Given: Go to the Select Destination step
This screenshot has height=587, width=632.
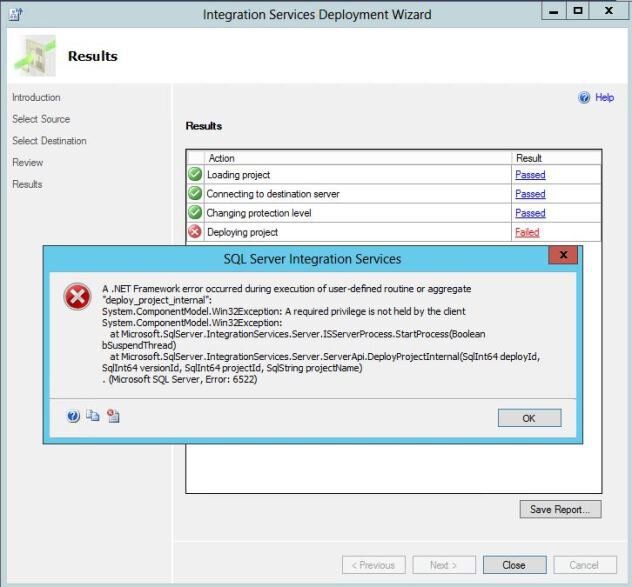Looking at the screenshot, I should pyautogui.click(x=49, y=141).
